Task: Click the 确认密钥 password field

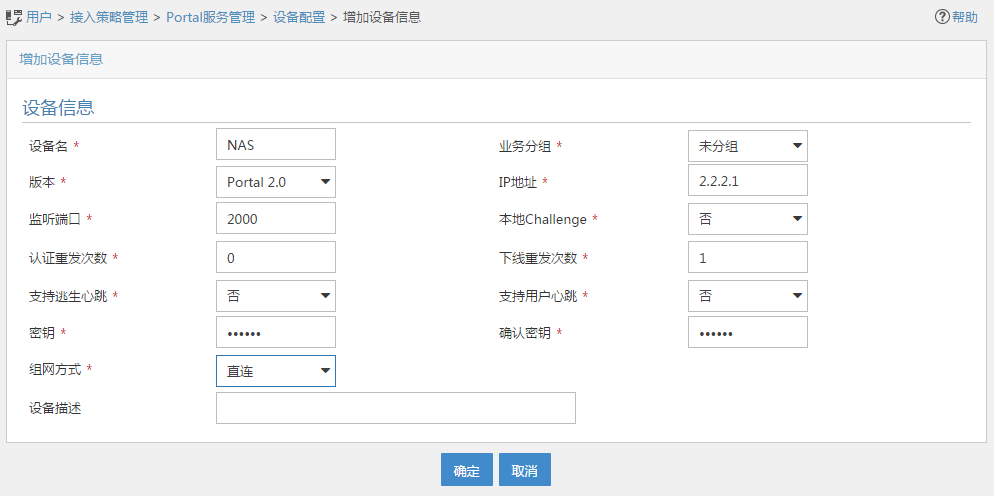Action: tap(747, 332)
